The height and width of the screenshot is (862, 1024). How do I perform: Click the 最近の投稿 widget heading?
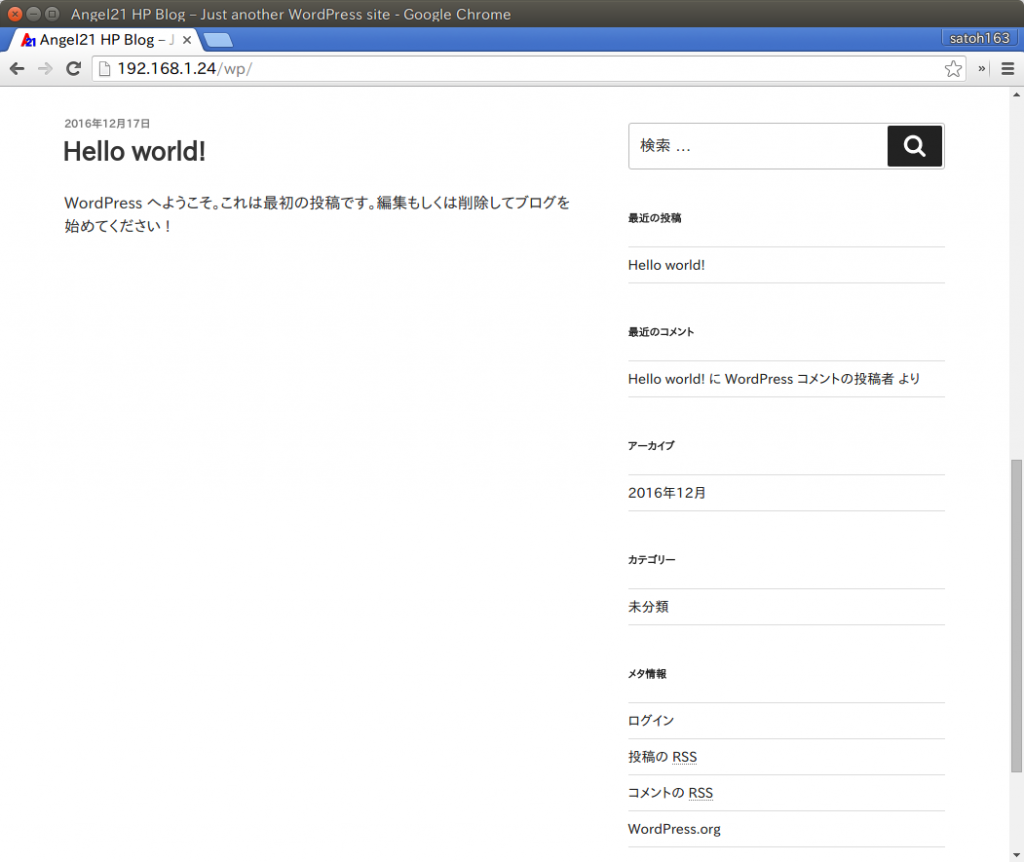point(654,218)
